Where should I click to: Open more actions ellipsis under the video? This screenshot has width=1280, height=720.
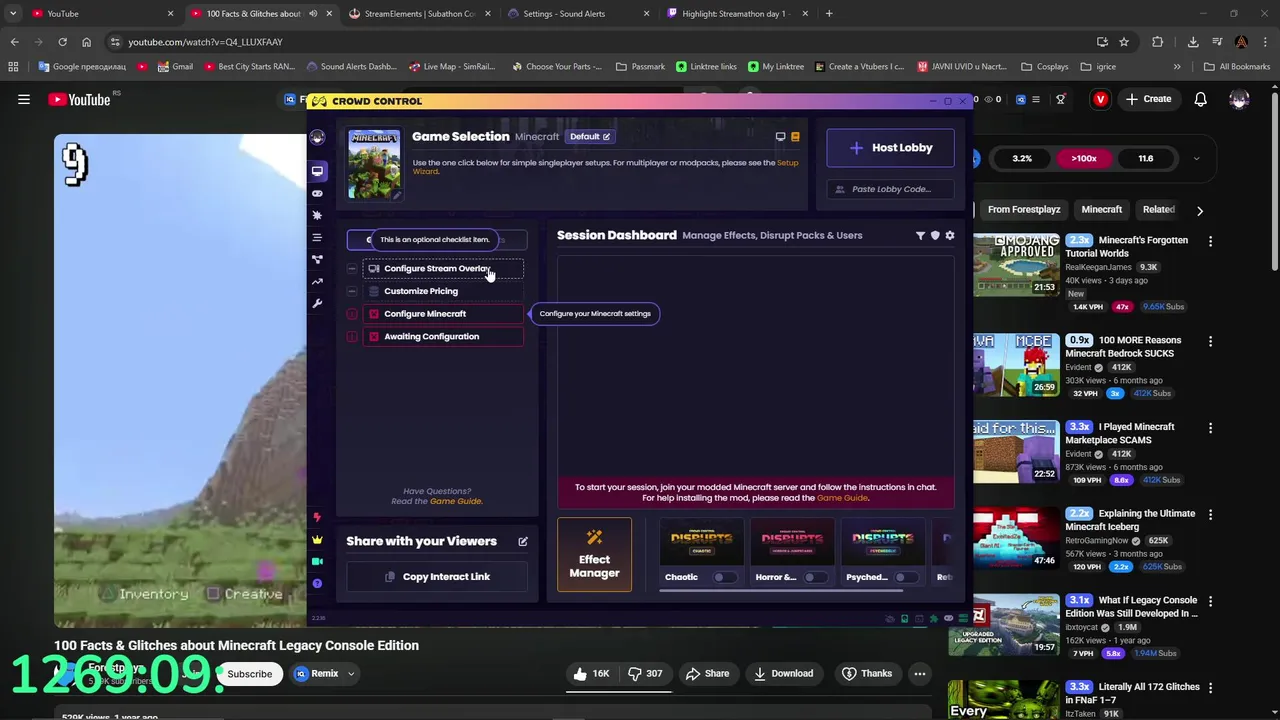(920, 674)
